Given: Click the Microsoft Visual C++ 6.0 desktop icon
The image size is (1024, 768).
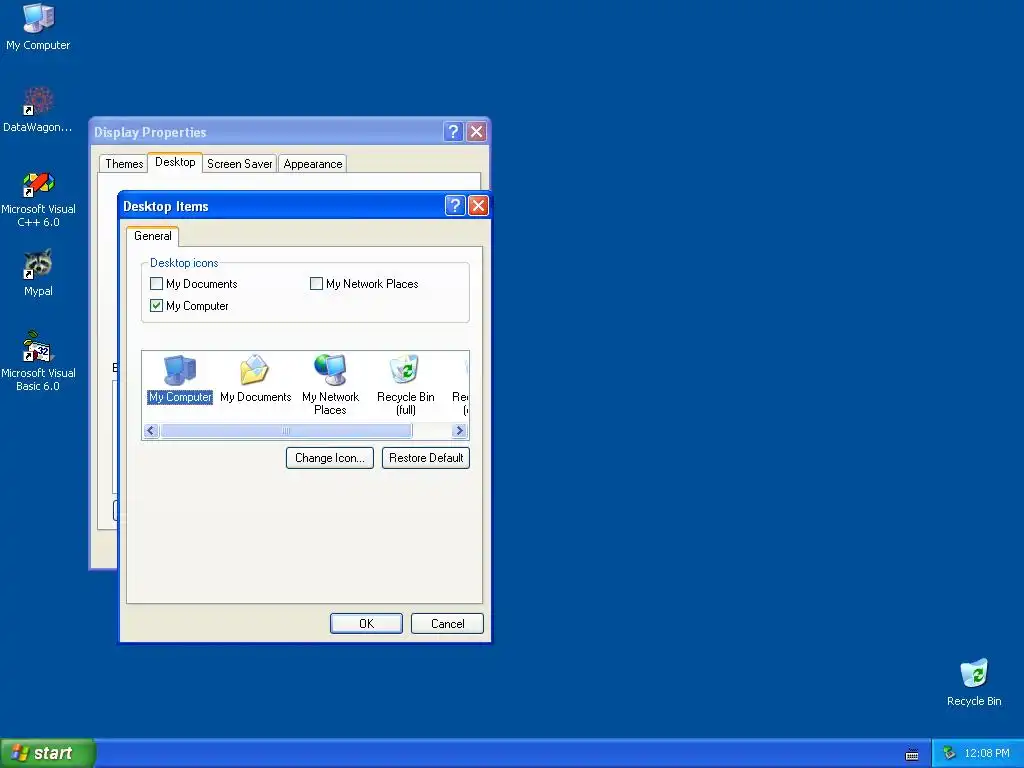Looking at the screenshot, I should (x=38, y=199).
